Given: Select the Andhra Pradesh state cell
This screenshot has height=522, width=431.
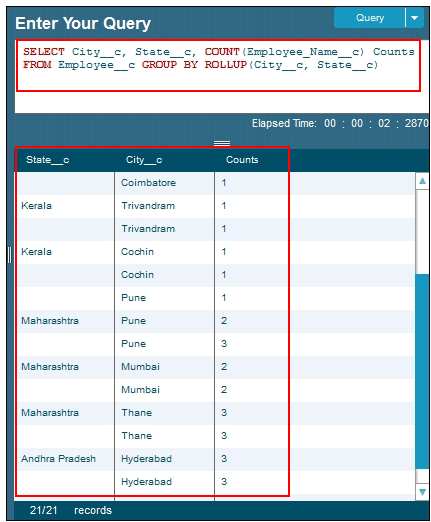Looking at the screenshot, I should (58, 459).
